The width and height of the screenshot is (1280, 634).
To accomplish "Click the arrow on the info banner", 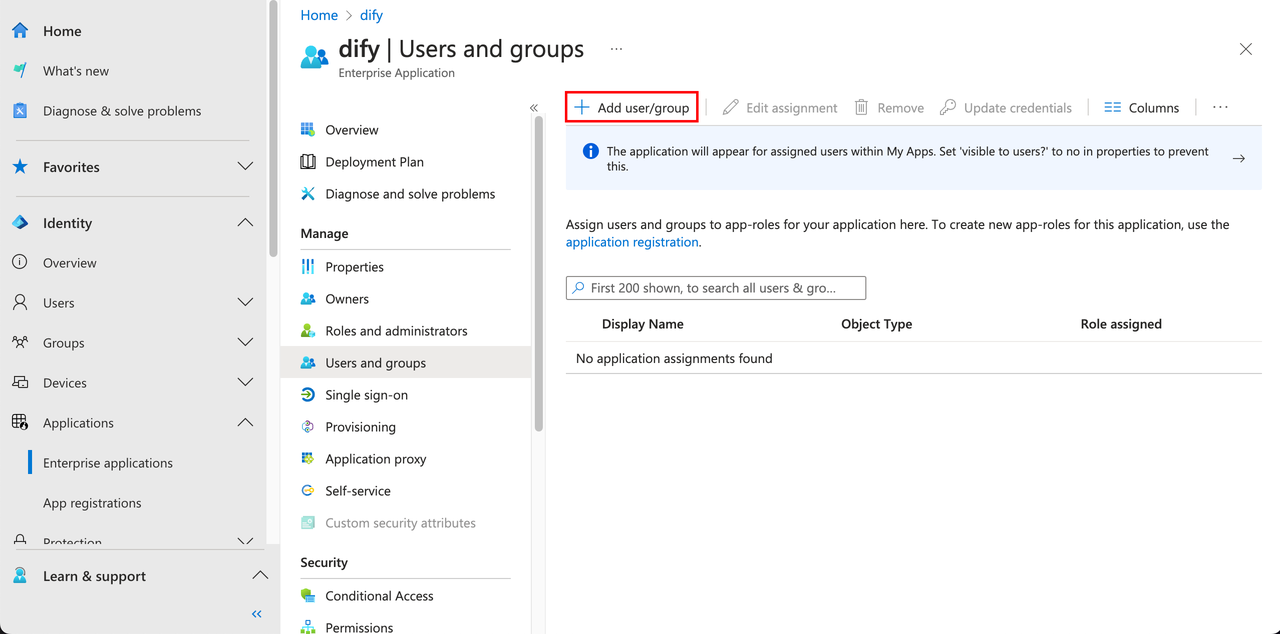I will (x=1239, y=159).
